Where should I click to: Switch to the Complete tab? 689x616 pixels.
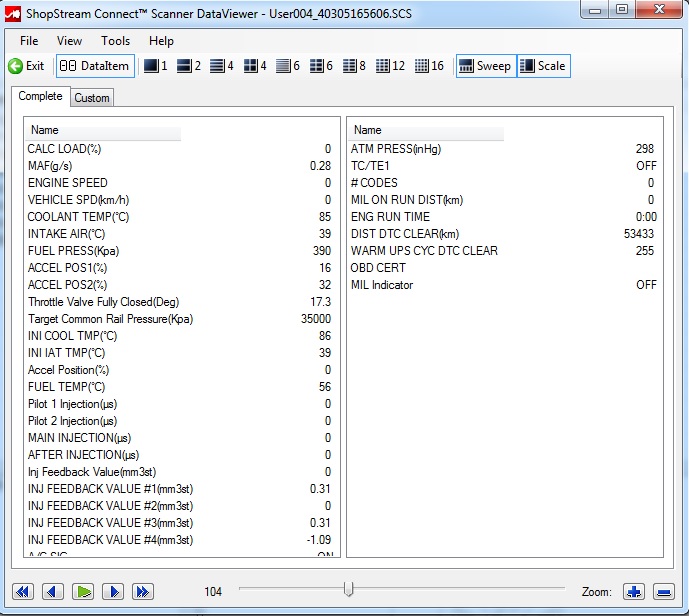40,96
